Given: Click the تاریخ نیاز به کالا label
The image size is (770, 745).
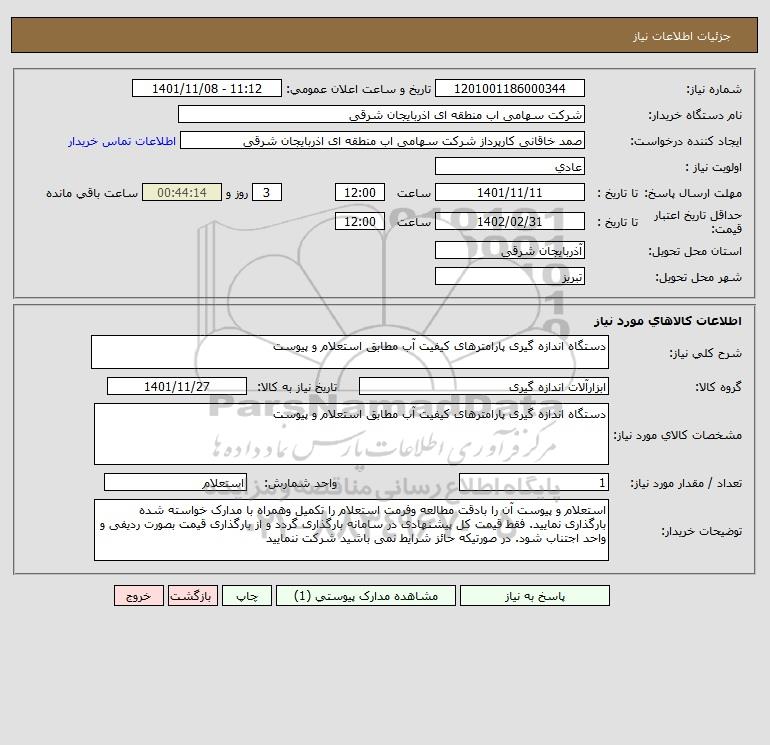Looking at the screenshot, I should coord(297,387).
